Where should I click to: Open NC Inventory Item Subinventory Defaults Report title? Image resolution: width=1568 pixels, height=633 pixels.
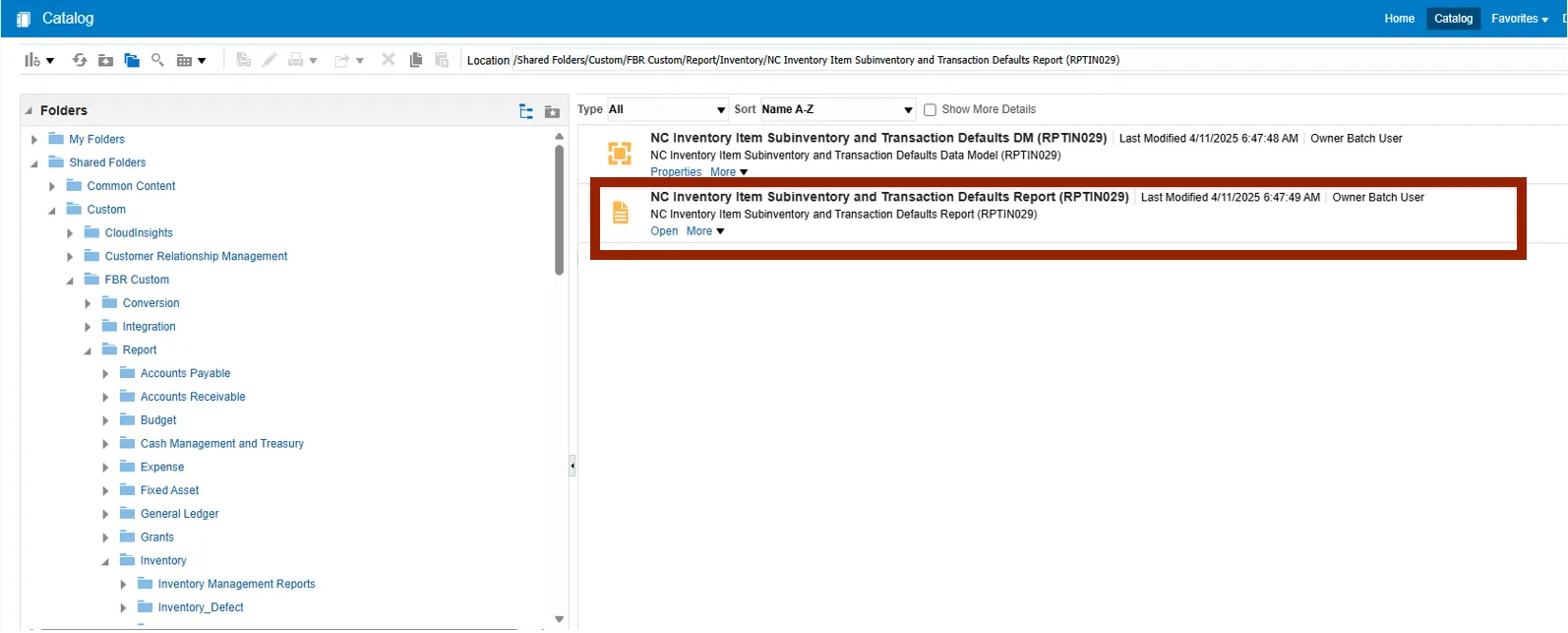click(x=889, y=197)
